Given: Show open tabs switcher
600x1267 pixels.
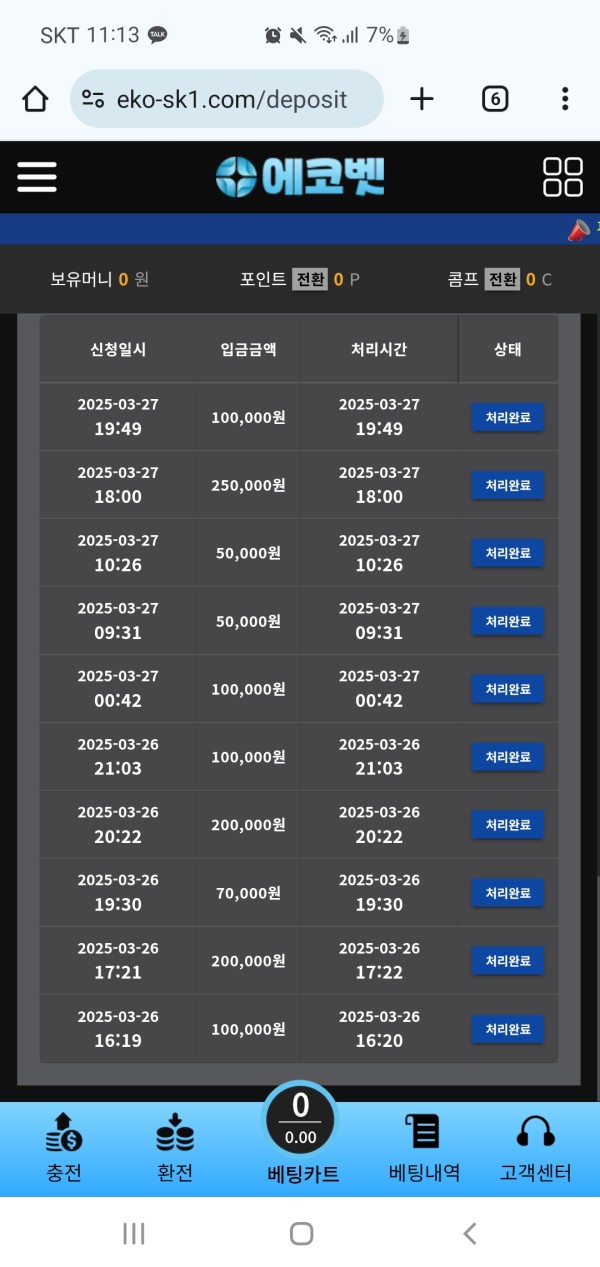Looking at the screenshot, I should click(495, 99).
